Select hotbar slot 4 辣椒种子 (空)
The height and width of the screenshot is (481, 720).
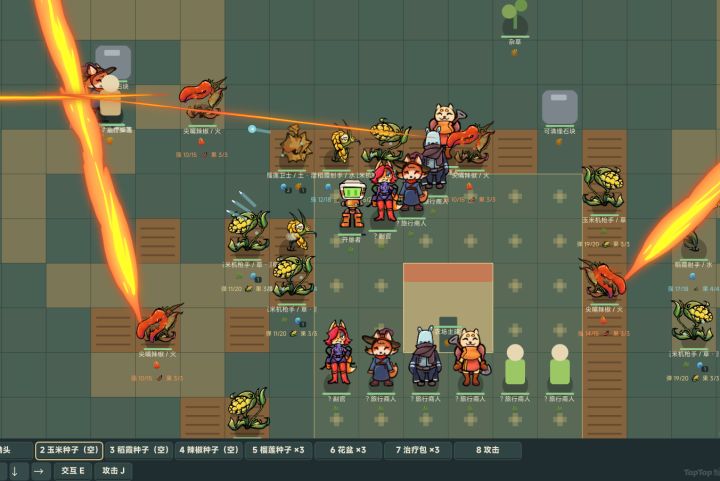point(209,450)
